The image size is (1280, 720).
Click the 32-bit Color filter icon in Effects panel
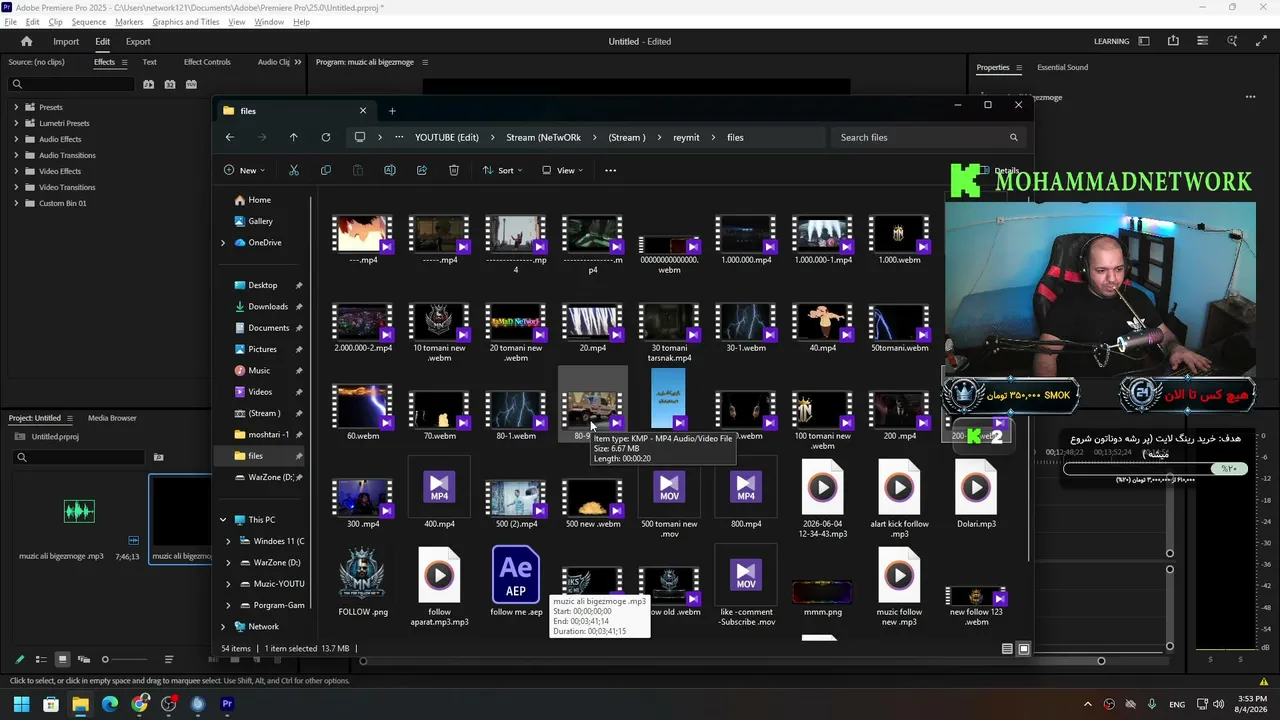[x=170, y=84]
